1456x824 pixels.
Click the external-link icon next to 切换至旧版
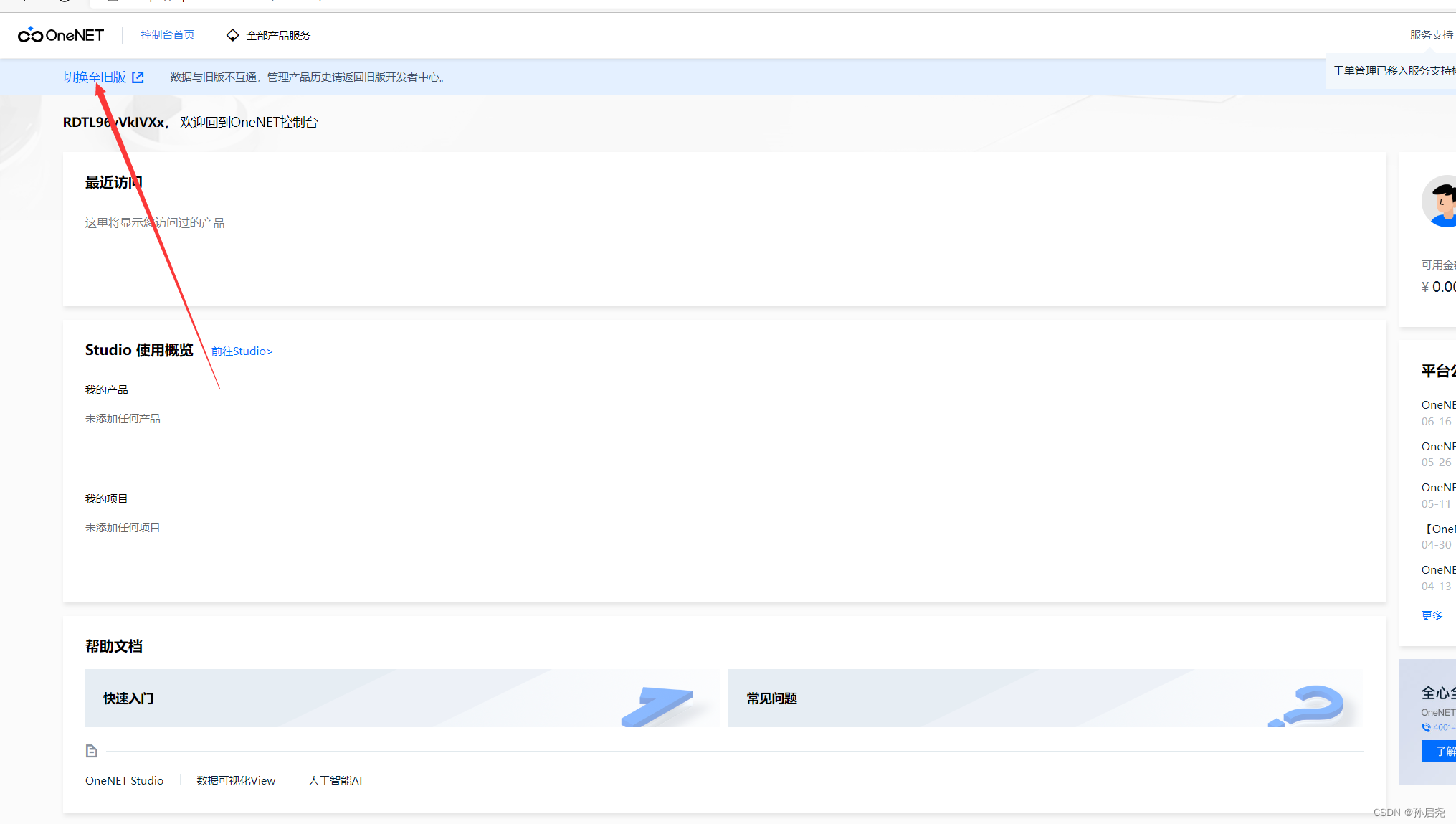(138, 77)
